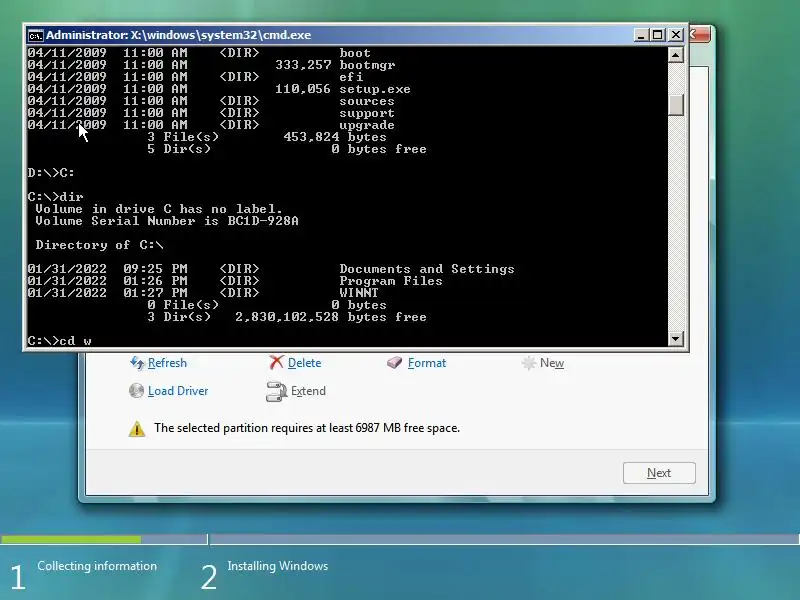This screenshot has height=600, width=800.
Task: Click the '453,824 bytes' text
Action: 335,137
